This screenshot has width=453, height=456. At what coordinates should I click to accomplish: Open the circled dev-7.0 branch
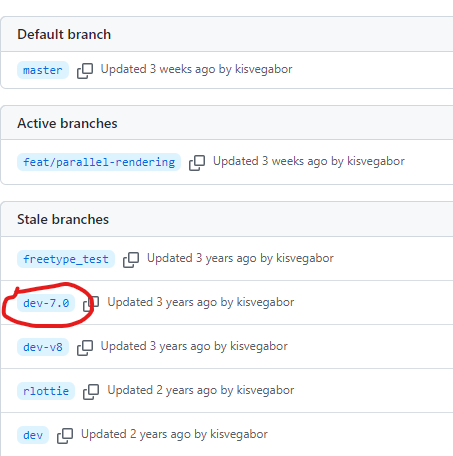(46, 303)
